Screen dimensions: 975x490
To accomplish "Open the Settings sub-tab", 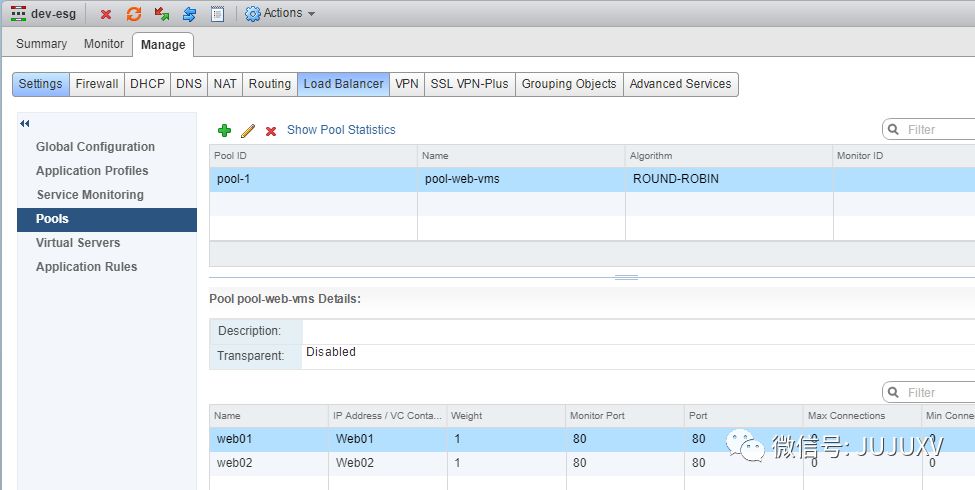I will coord(40,84).
